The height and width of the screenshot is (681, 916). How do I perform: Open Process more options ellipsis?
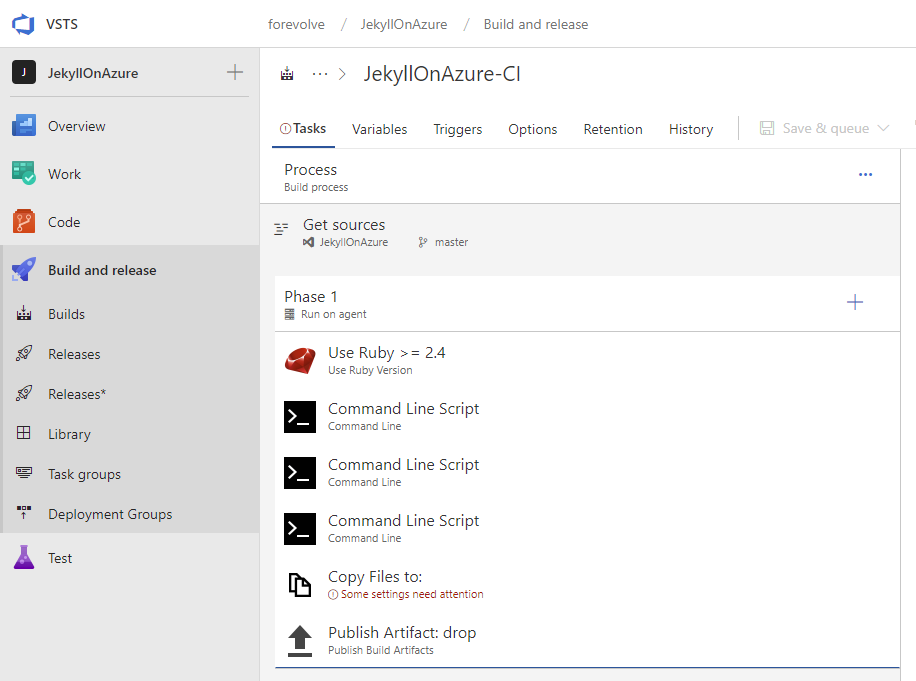click(x=866, y=175)
